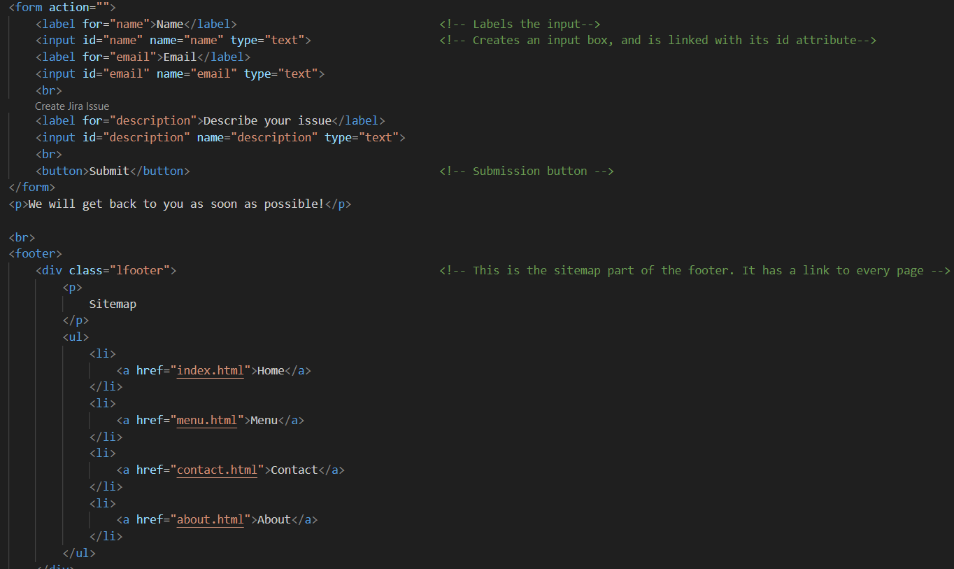
Task: Select the opening footer tag
Action: pyautogui.click(x=36, y=254)
